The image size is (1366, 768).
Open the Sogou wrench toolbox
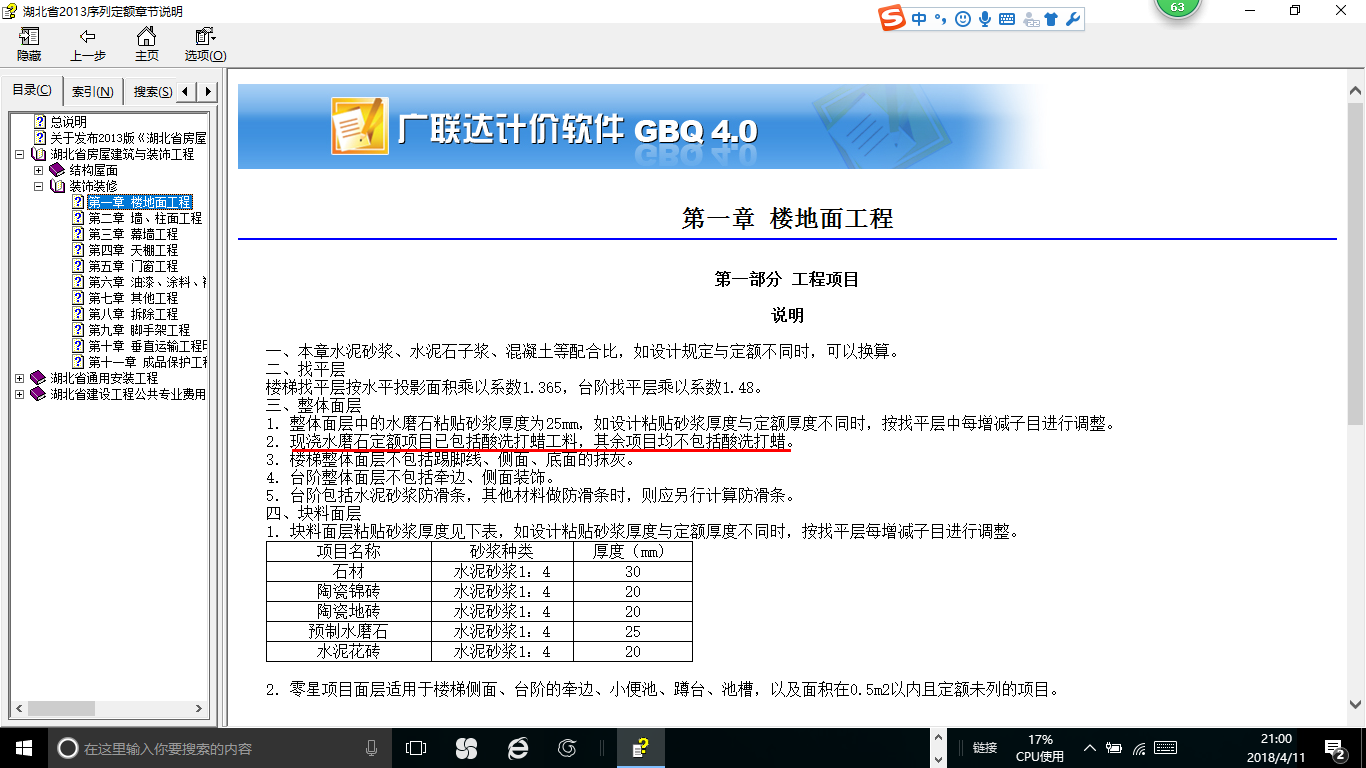pos(1073,19)
